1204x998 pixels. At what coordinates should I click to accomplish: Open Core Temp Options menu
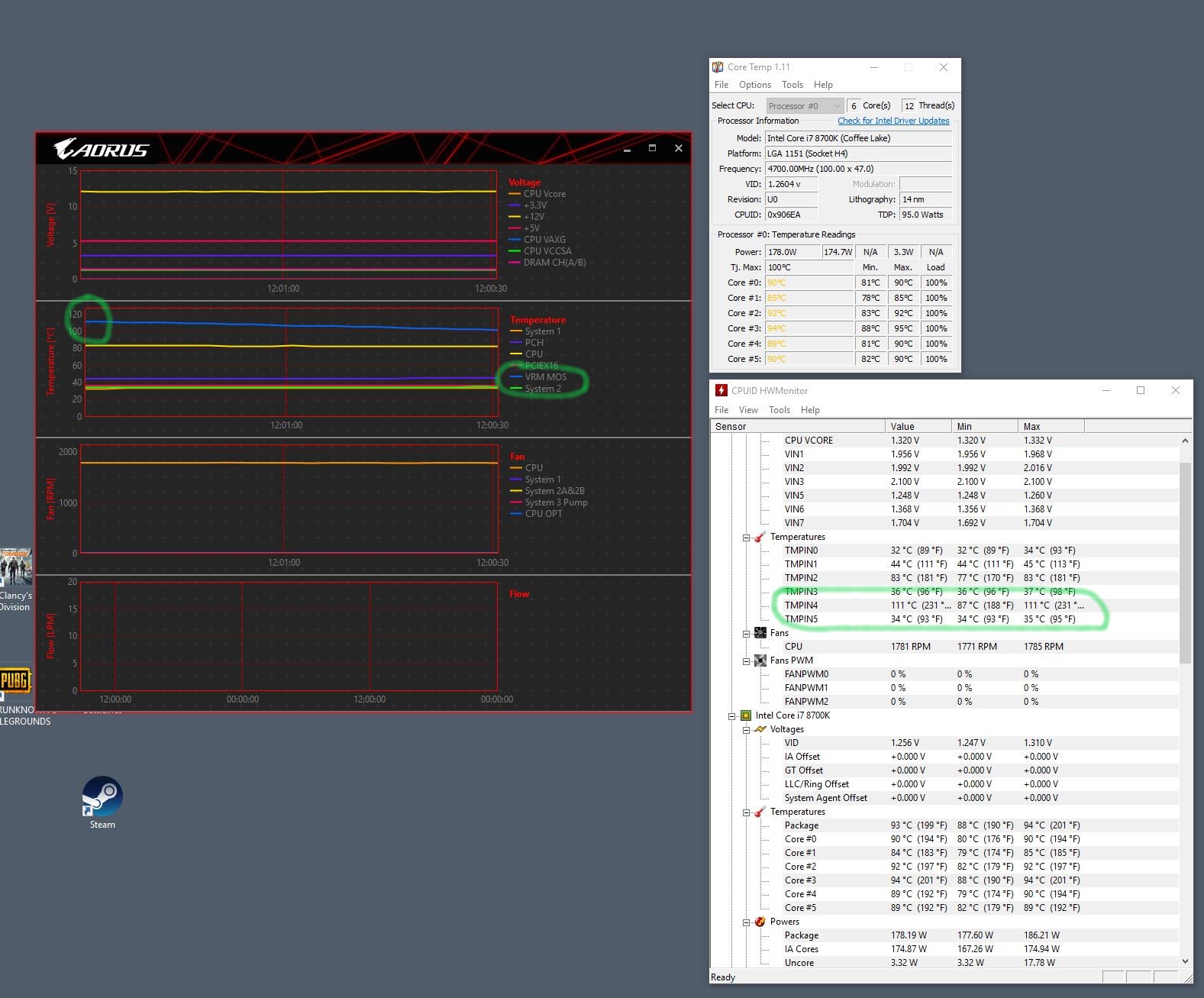pyautogui.click(x=754, y=85)
